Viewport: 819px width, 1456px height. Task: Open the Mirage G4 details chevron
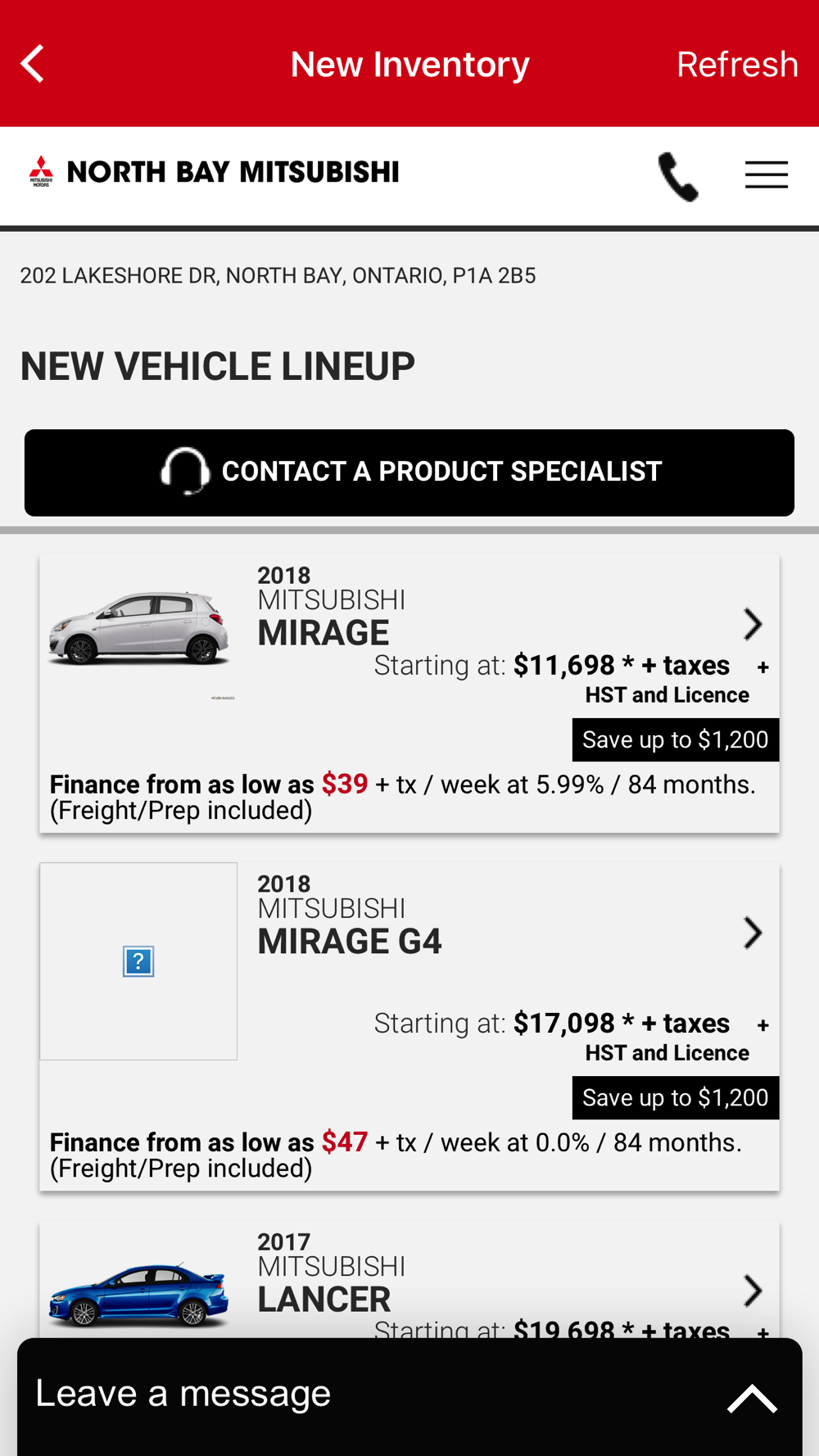tap(752, 933)
